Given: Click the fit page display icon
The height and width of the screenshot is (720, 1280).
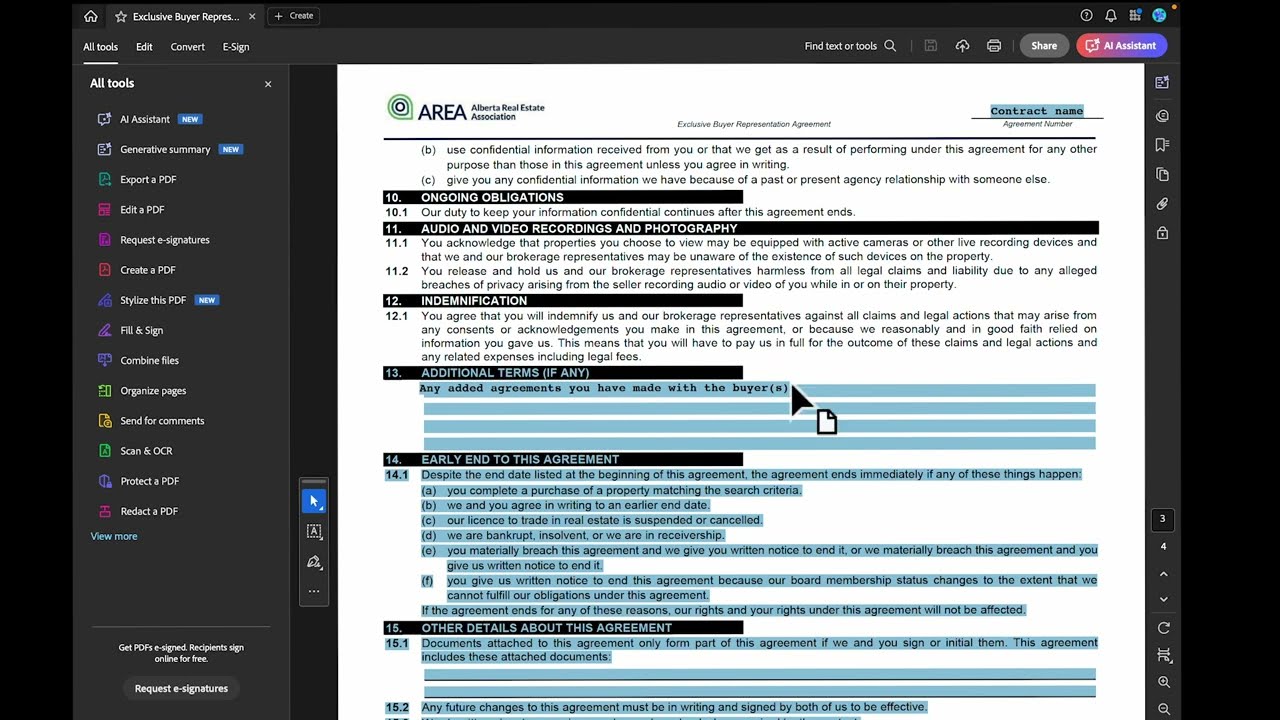Looking at the screenshot, I should point(1163,655).
